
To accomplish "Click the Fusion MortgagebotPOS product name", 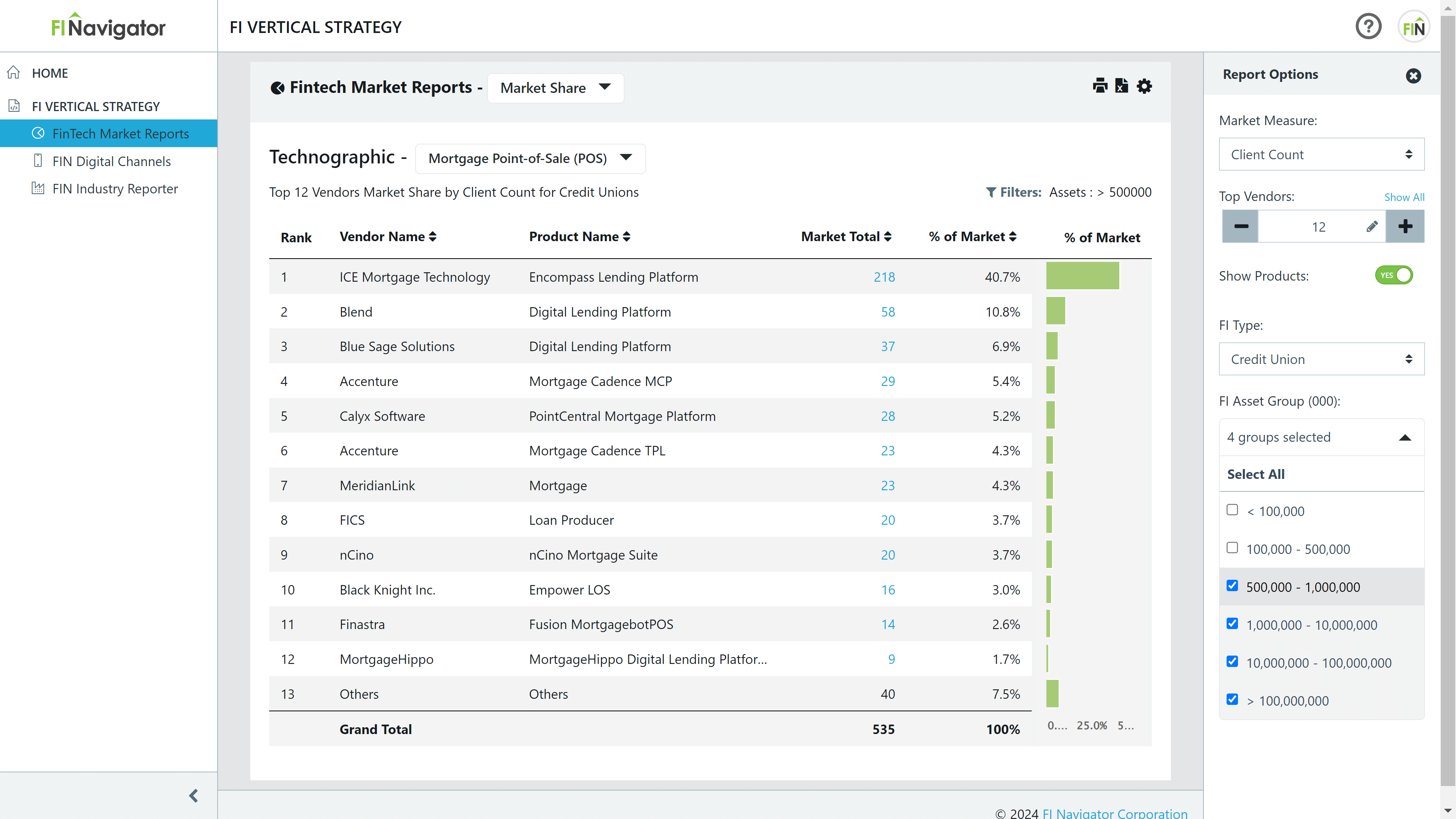I will pos(601,624).
